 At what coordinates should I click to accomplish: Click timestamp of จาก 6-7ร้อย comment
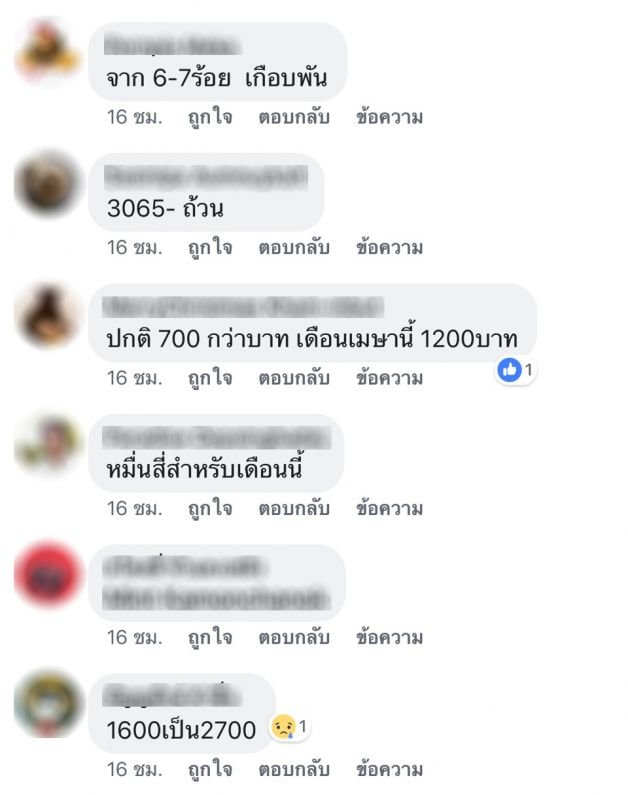pyautogui.click(x=134, y=118)
